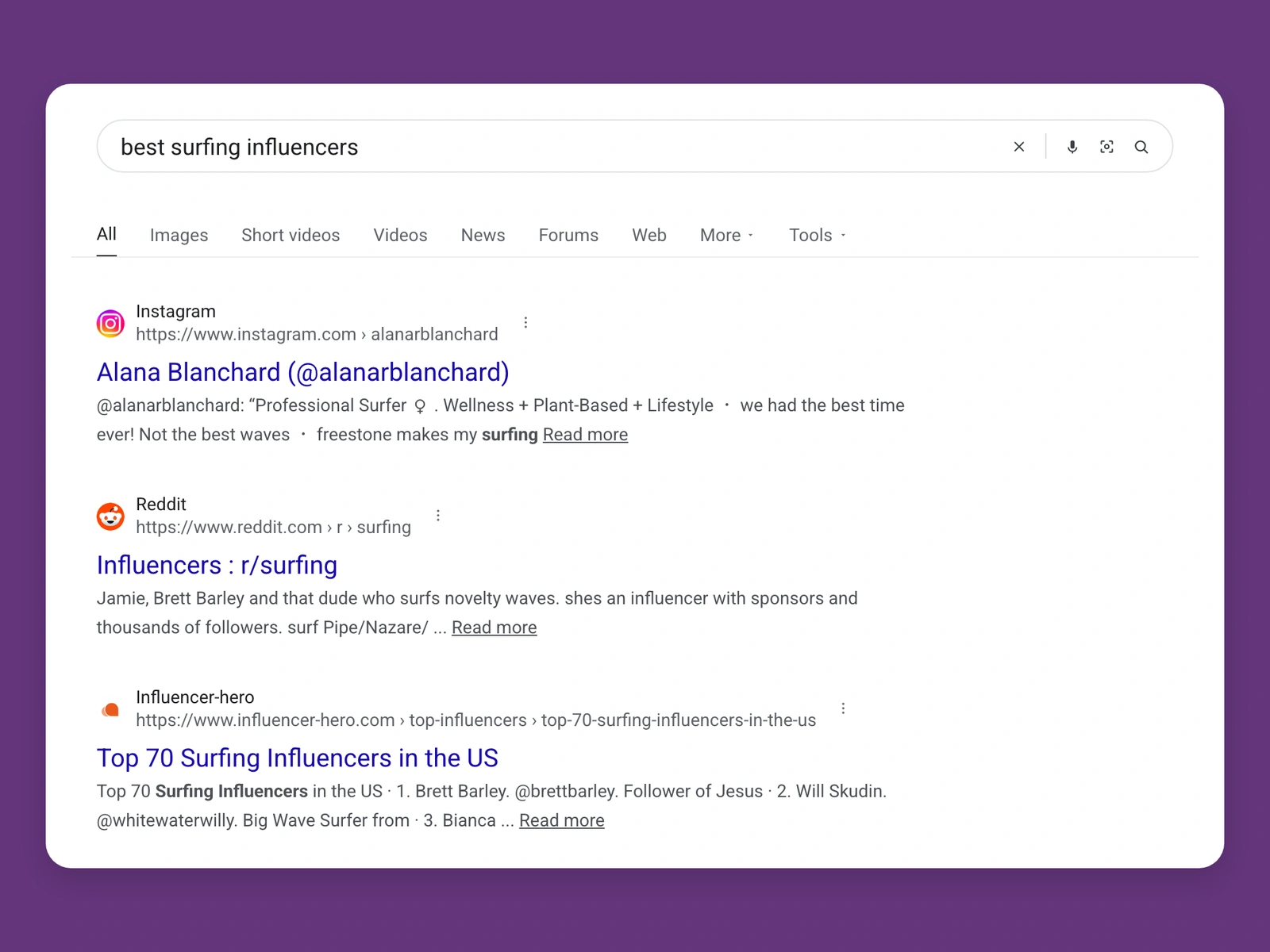Switch to the Videos tab
The height and width of the screenshot is (952, 1270).
click(400, 235)
